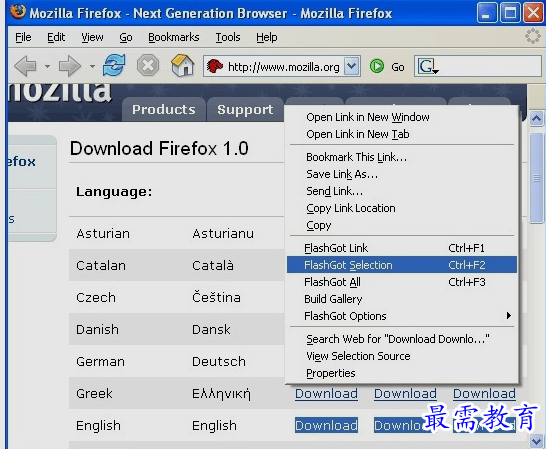Image resolution: width=546 pixels, height=449 pixels.
Task: Click the Forward arrow button
Action: [70, 65]
